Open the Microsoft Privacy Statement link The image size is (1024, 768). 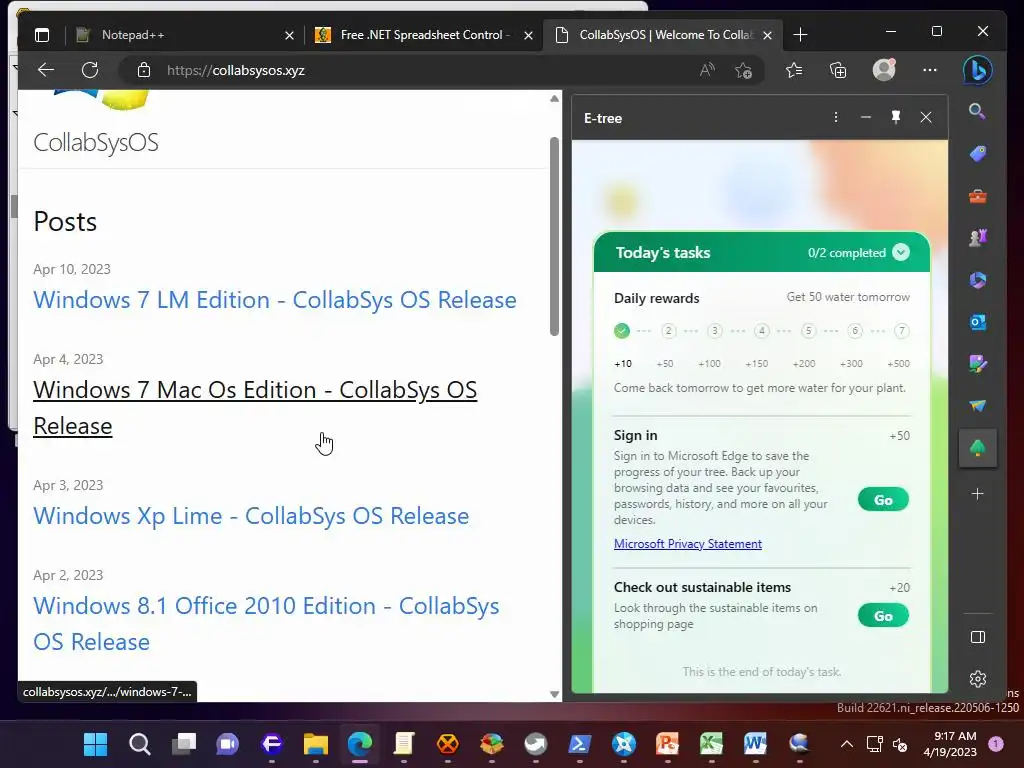click(688, 544)
